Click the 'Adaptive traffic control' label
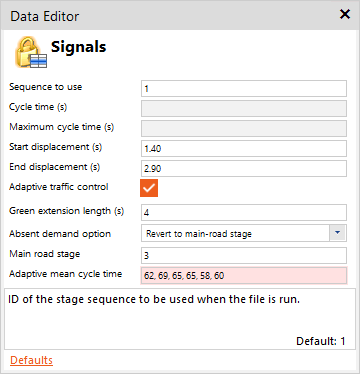This screenshot has width=360, height=374. pos(59,187)
